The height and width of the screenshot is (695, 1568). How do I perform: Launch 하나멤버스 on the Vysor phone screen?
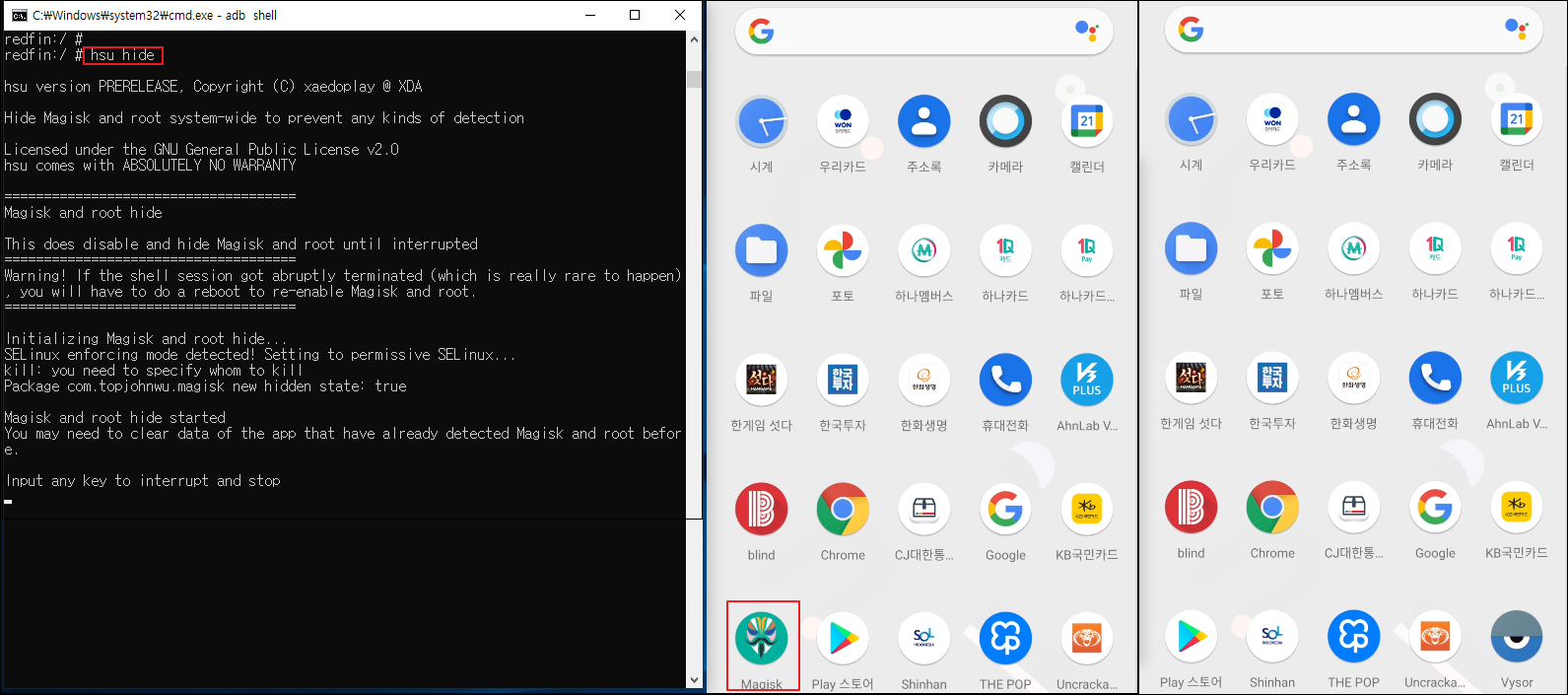[x=1354, y=248]
